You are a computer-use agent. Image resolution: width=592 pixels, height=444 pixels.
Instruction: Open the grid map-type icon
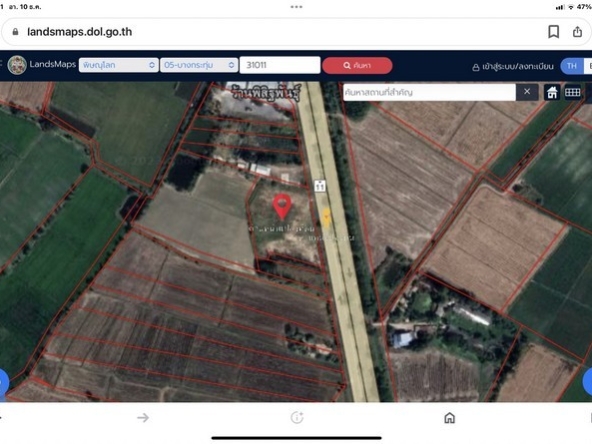click(x=572, y=92)
